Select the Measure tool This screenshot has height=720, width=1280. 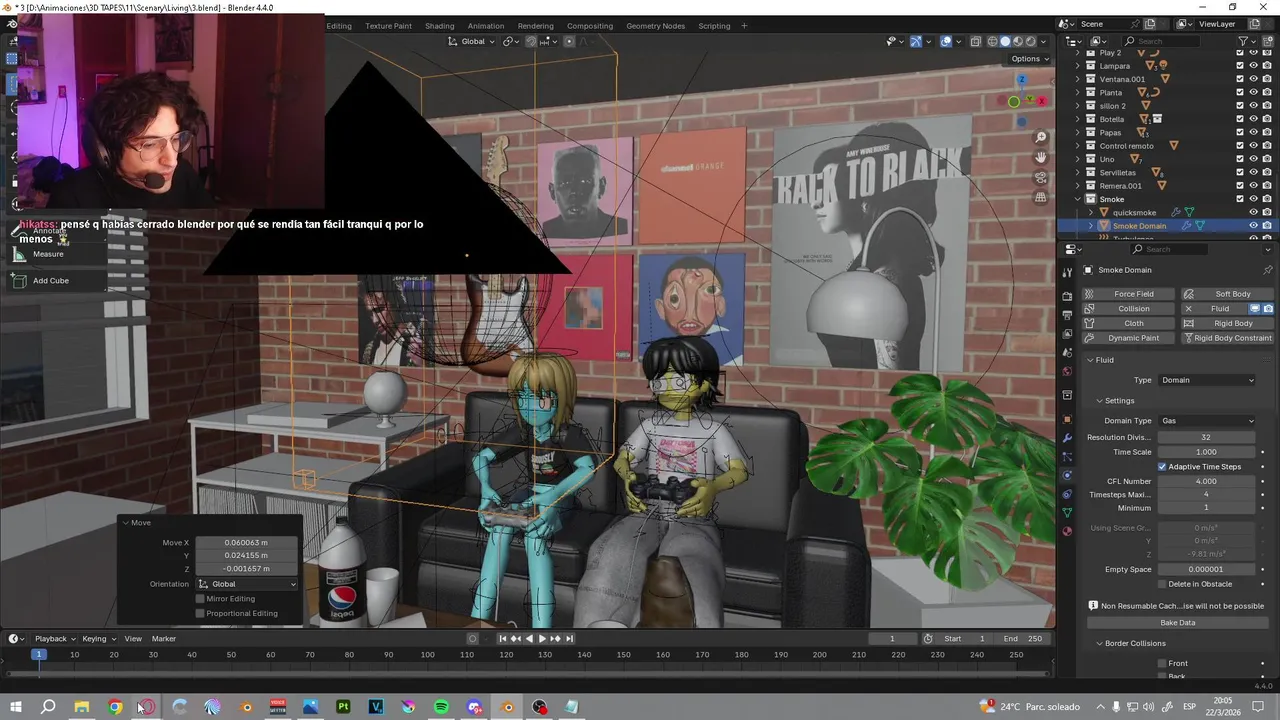pos(48,254)
